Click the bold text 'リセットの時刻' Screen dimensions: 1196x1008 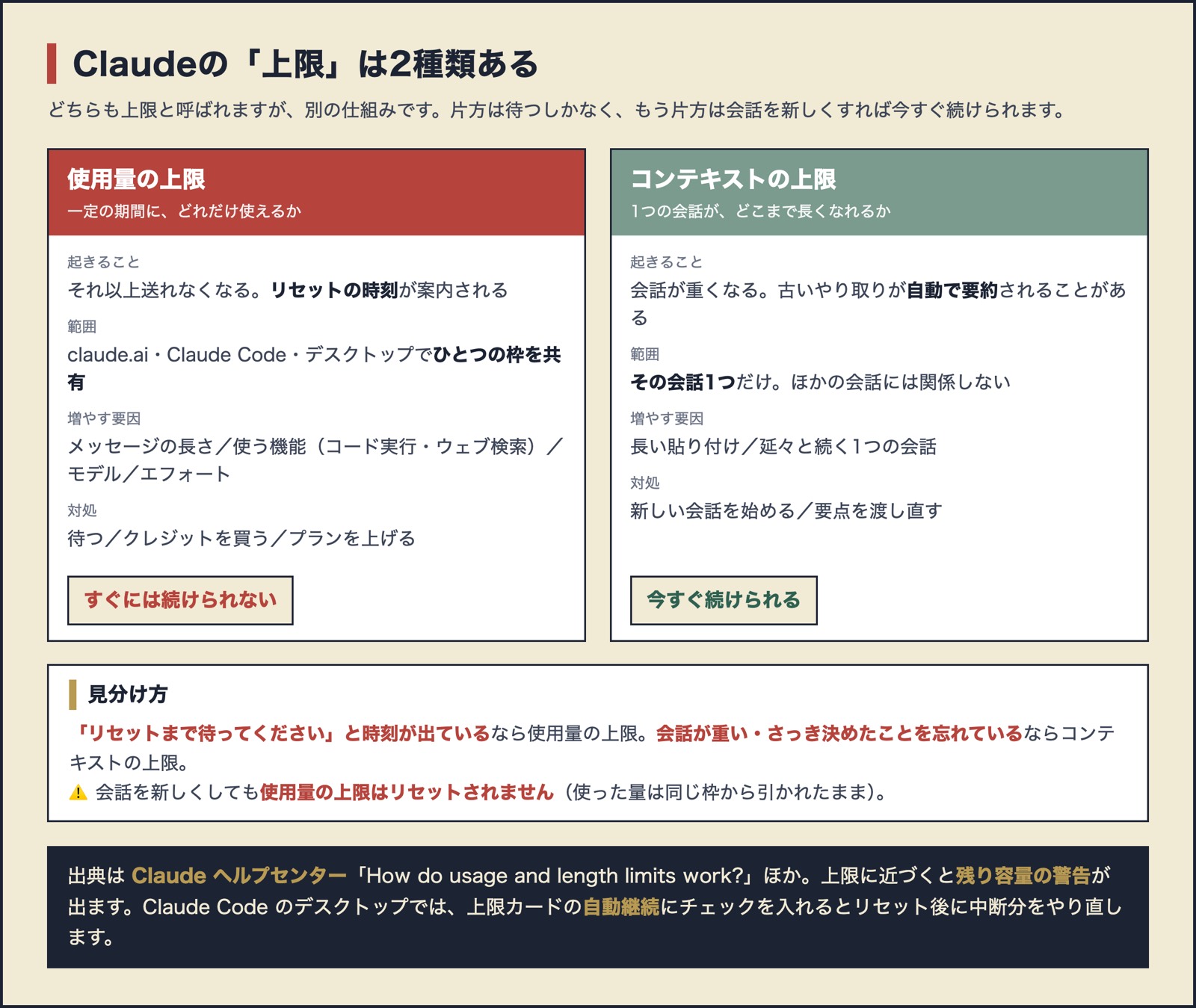(x=334, y=290)
